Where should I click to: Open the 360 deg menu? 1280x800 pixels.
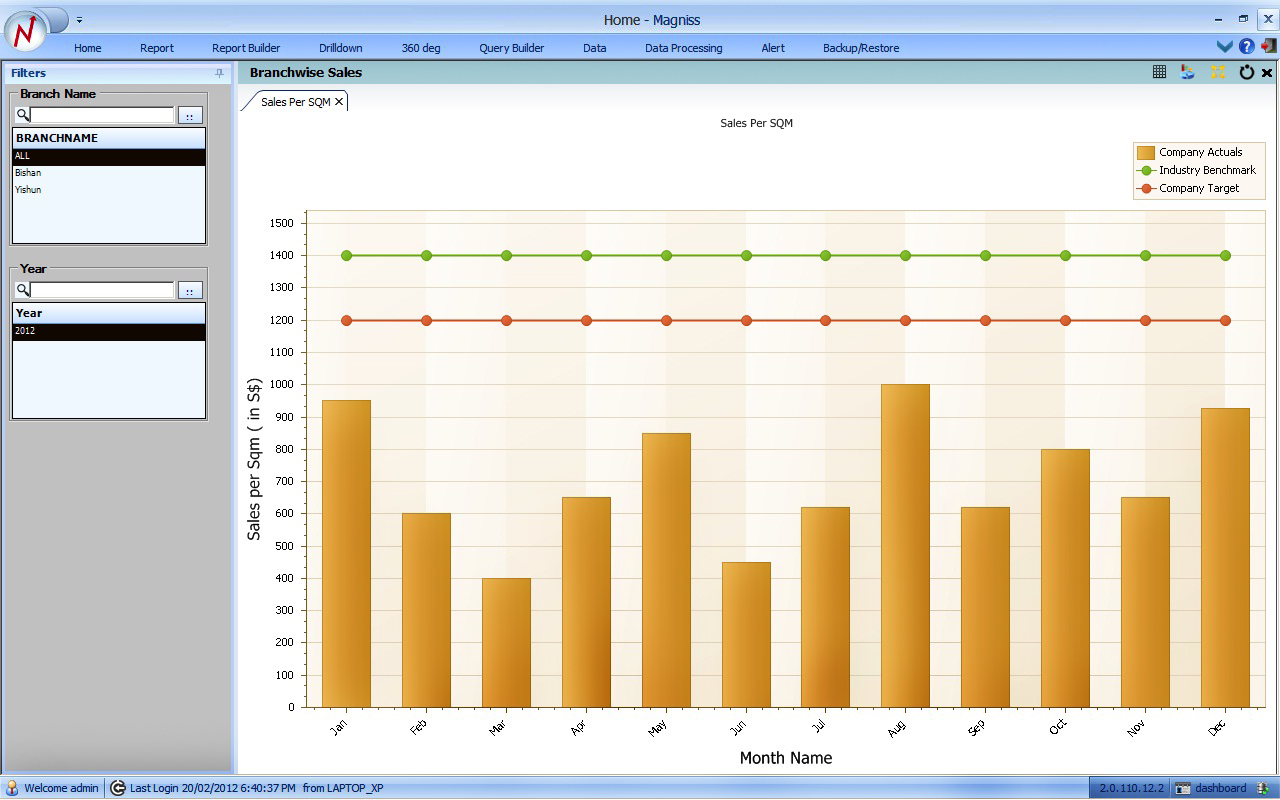(x=421, y=48)
